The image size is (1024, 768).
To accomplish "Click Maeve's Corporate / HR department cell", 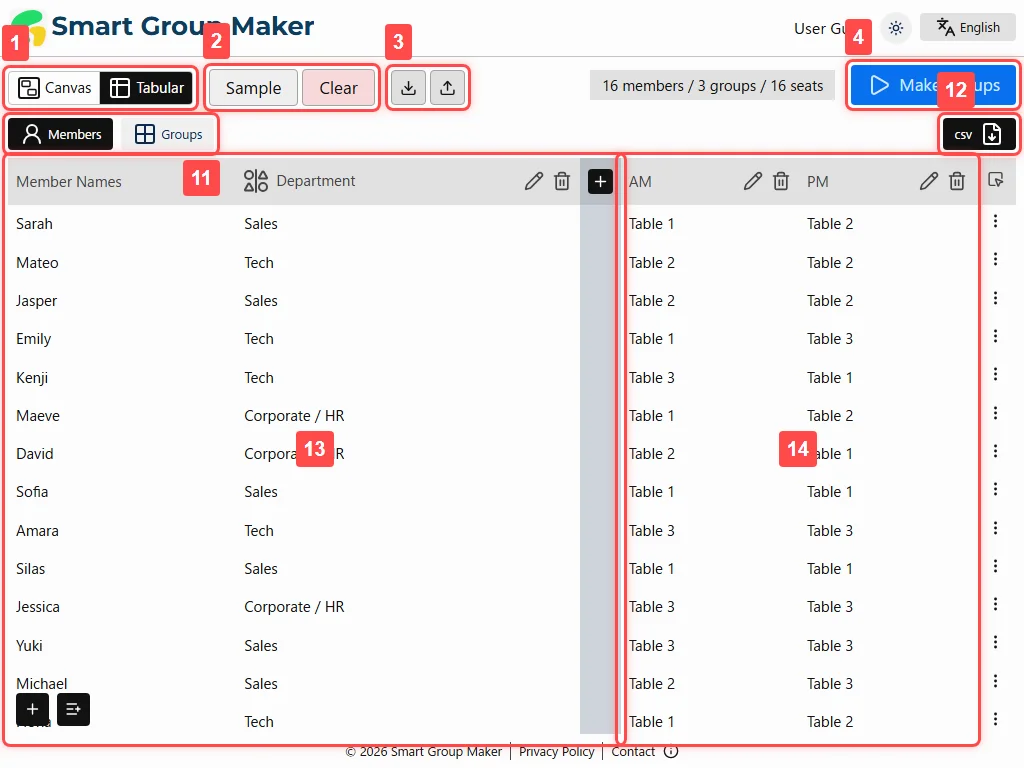I will click(x=294, y=416).
